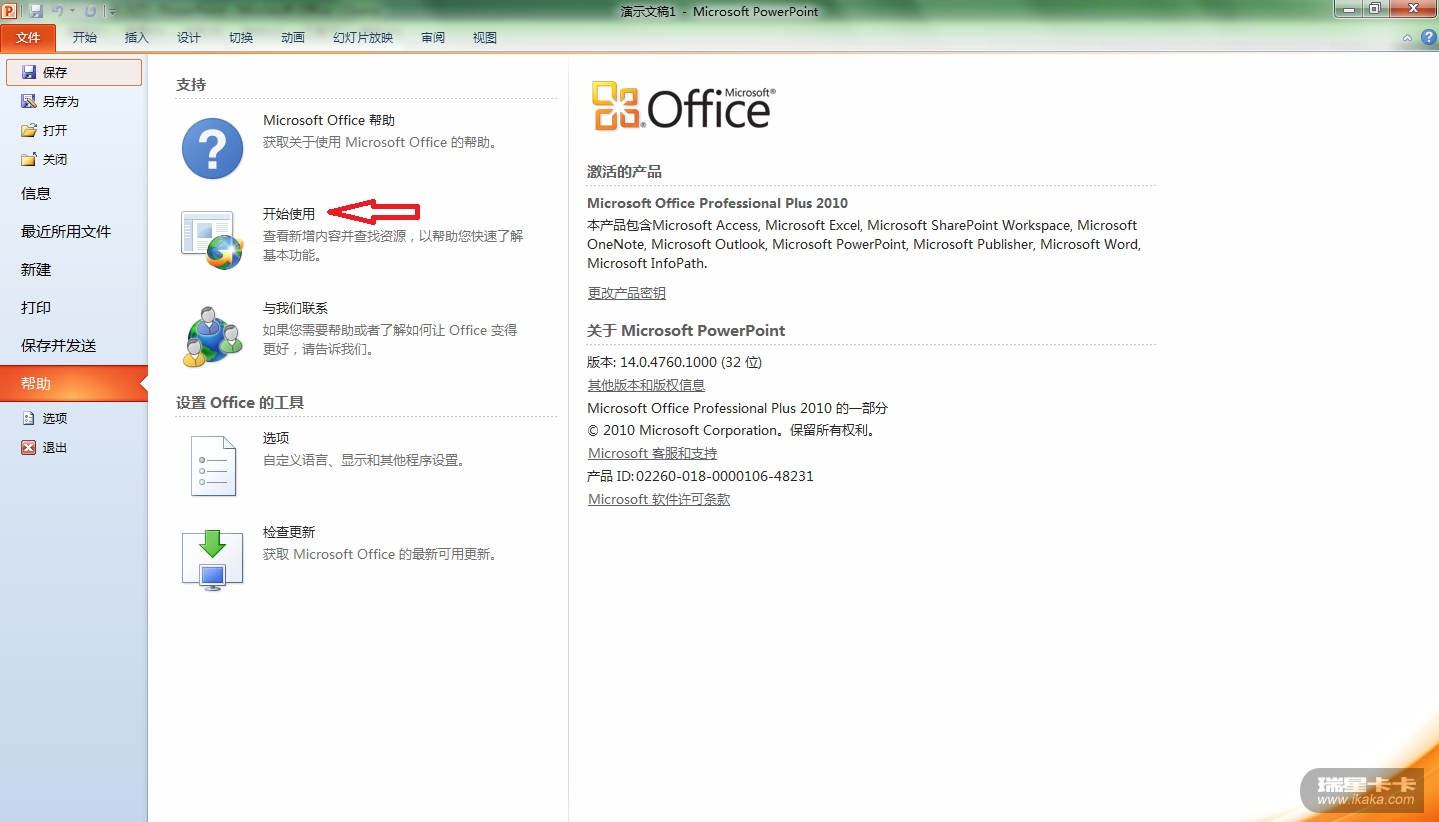This screenshot has width=1439, height=822.
Task: Switch to the 视图 (View) tab
Action: (485, 38)
